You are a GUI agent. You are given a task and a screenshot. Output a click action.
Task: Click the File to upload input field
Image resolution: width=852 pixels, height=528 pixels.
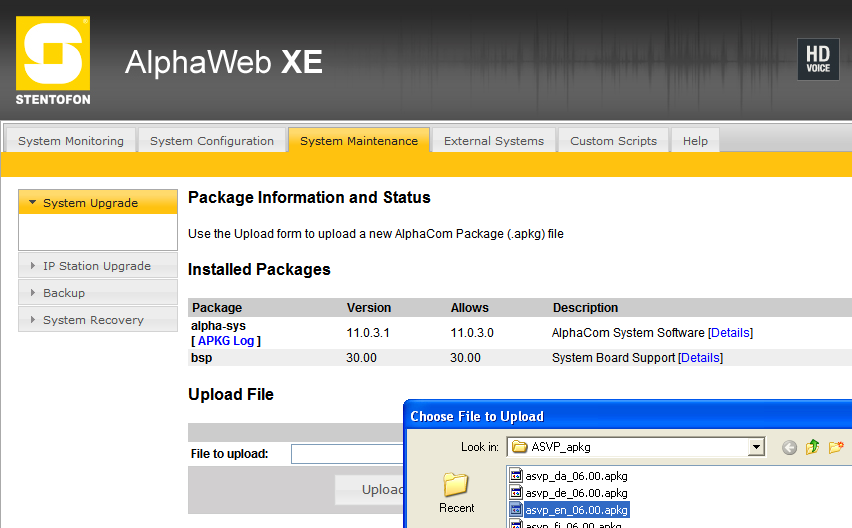347,454
